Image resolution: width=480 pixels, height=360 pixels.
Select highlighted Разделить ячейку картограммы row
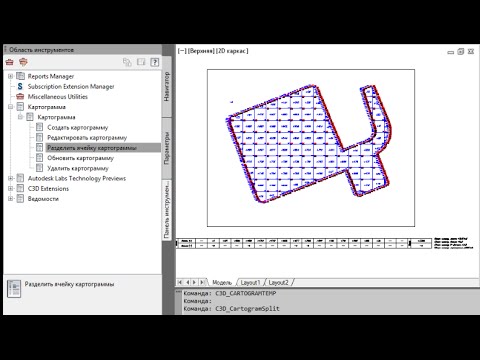pos(103,148)
